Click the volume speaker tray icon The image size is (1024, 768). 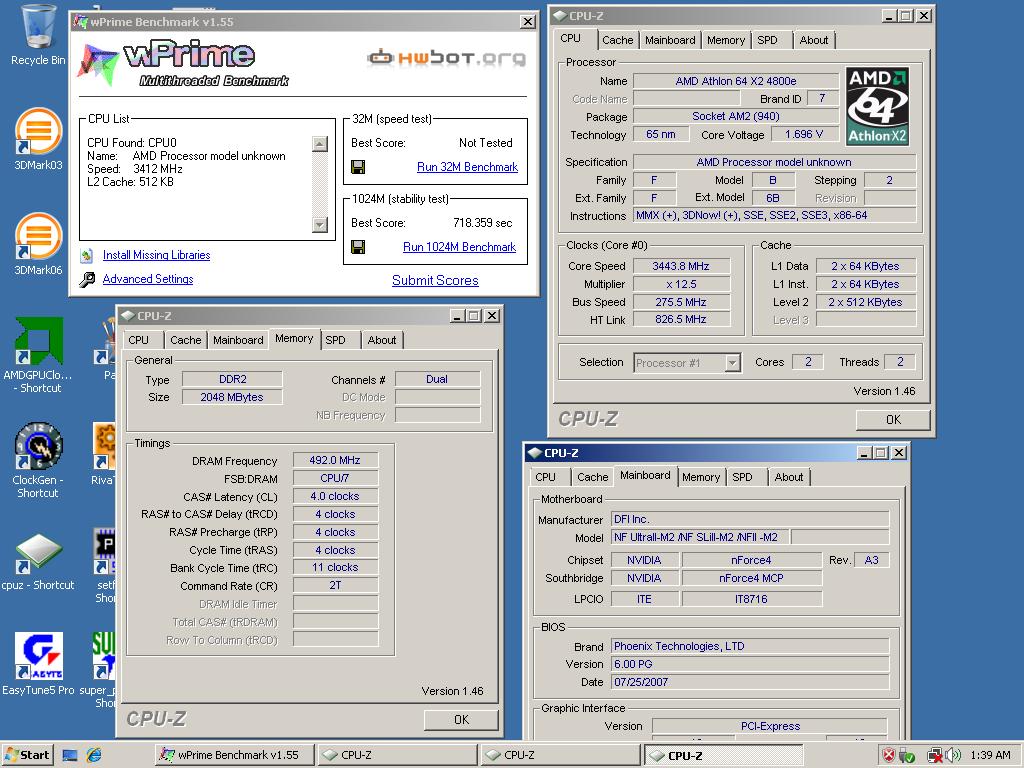coord(953,755)
